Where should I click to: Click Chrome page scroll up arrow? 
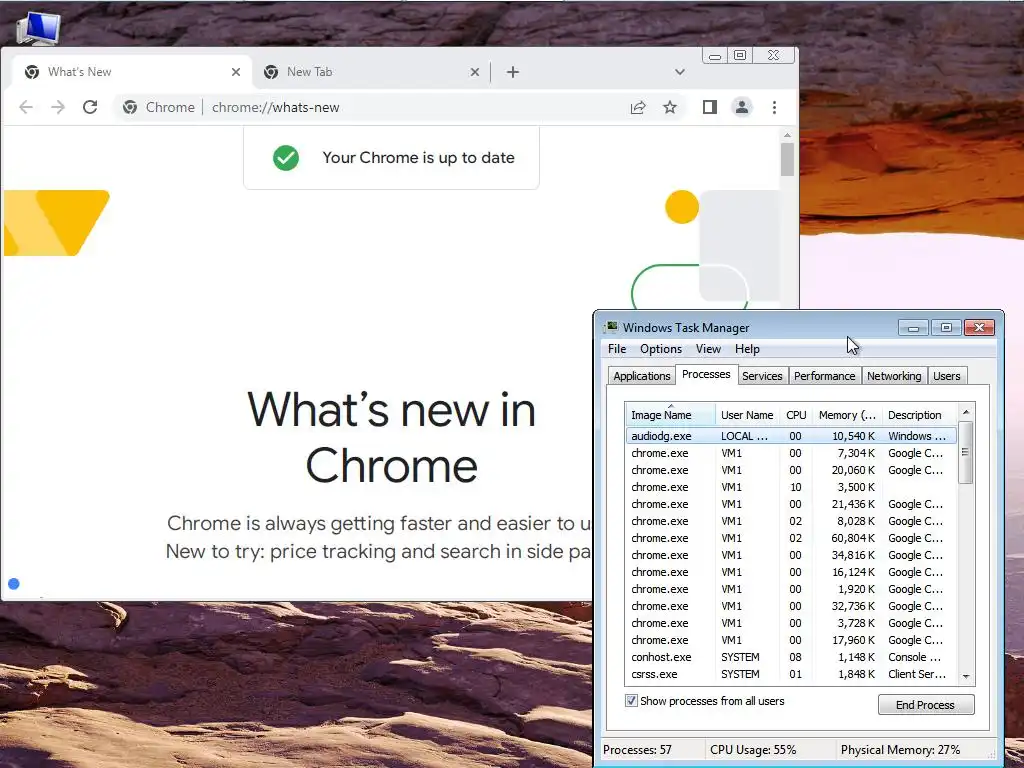pyautogui.click(x=787, y=135)
